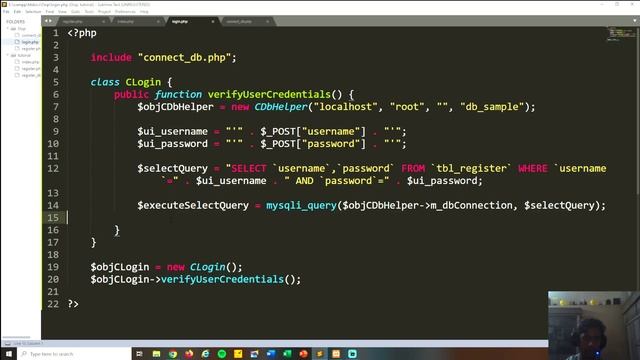Select login.php in the sidebar
This screenshot has height=360, width=640.
27,42
